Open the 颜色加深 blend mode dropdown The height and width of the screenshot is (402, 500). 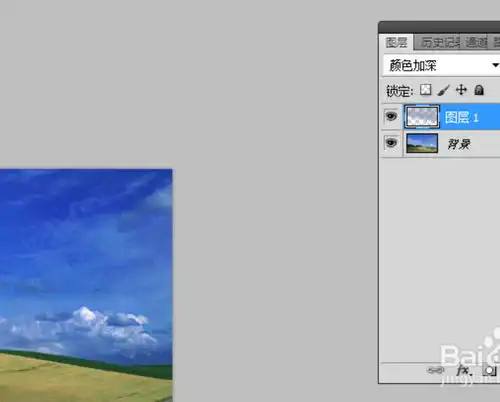[442, 65]
